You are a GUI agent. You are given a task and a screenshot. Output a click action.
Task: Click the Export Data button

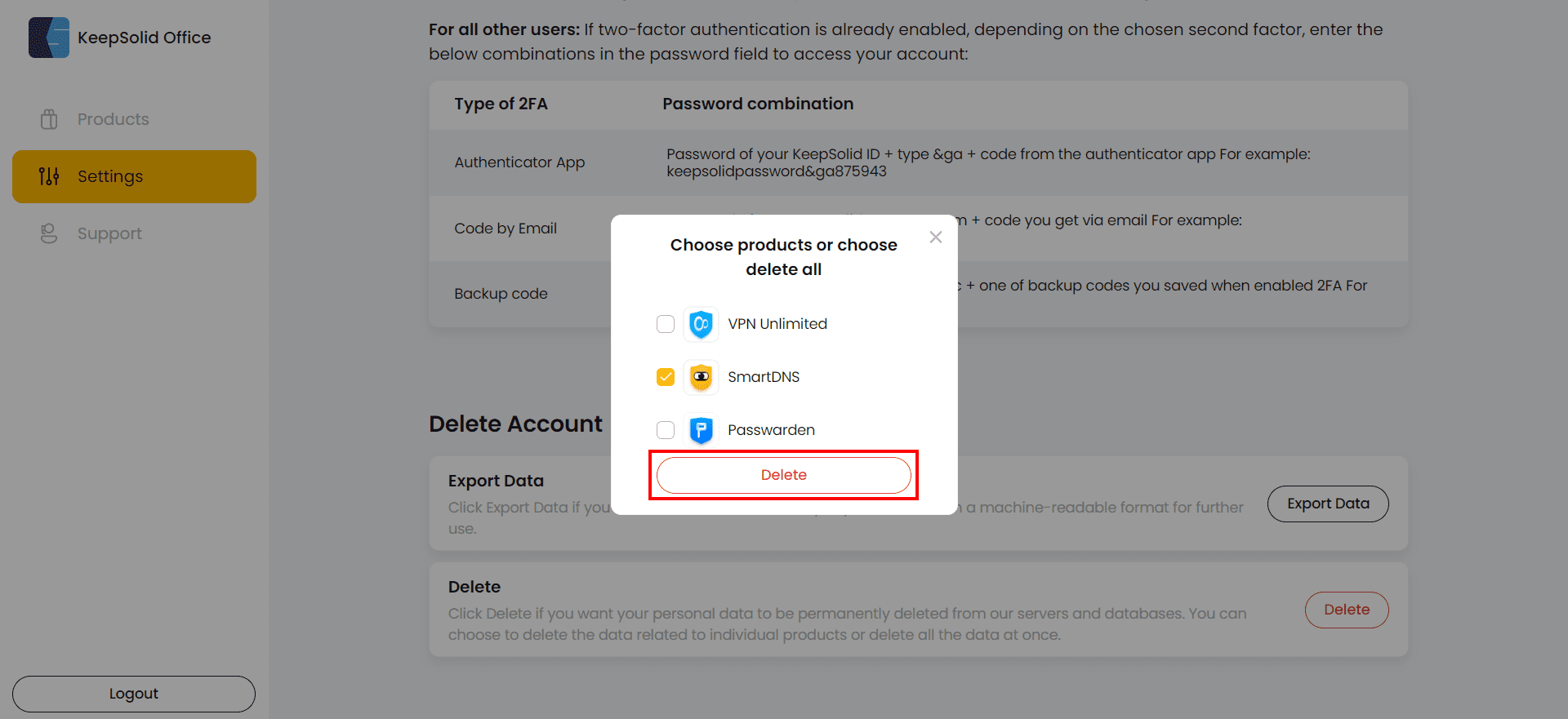tap(1327, 504)
